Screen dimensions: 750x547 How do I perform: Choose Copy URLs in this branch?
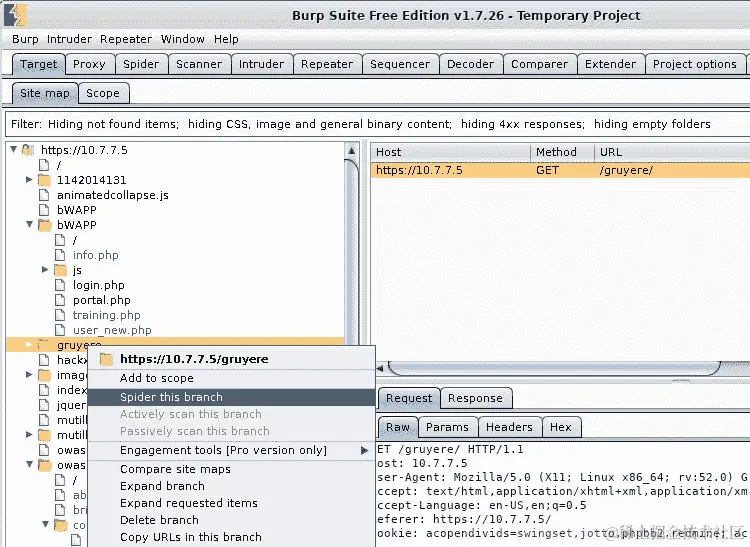(232, 537)
